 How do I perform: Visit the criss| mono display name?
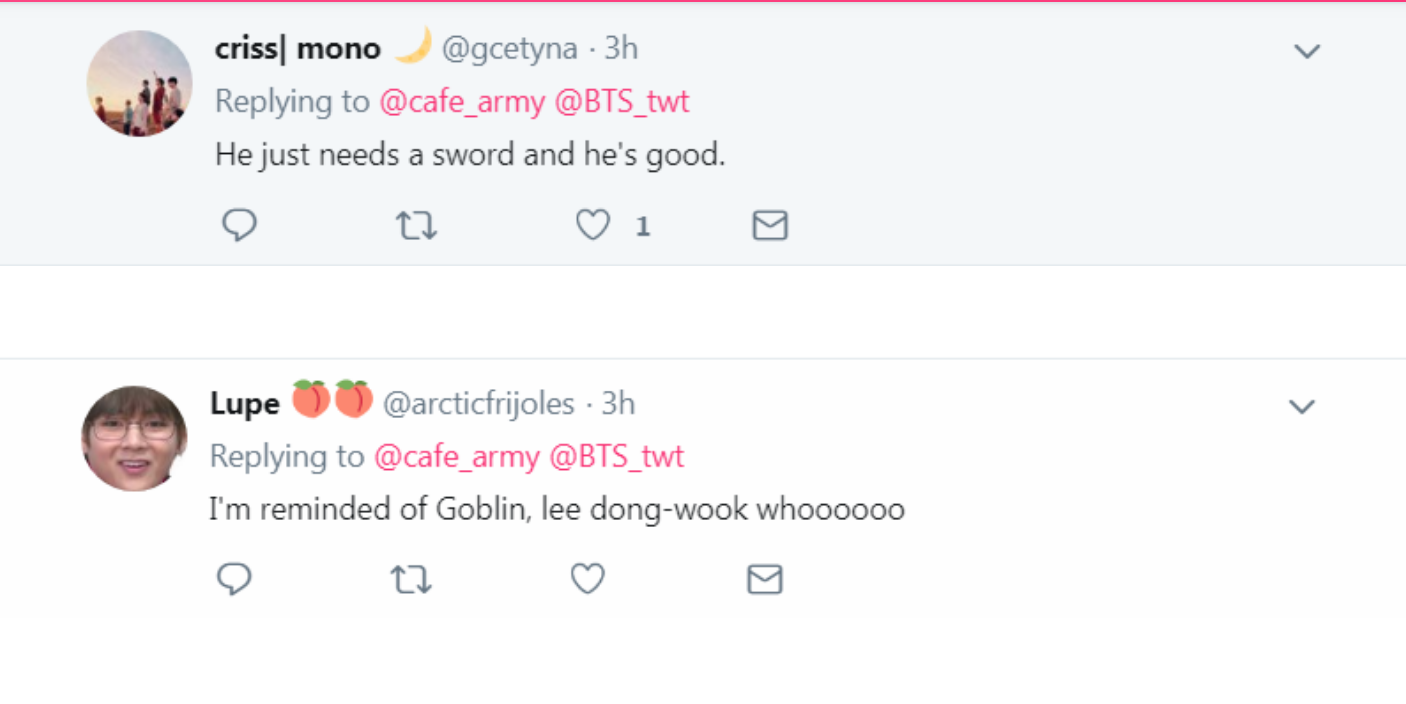pyautogui.click(x=298, y=48)
